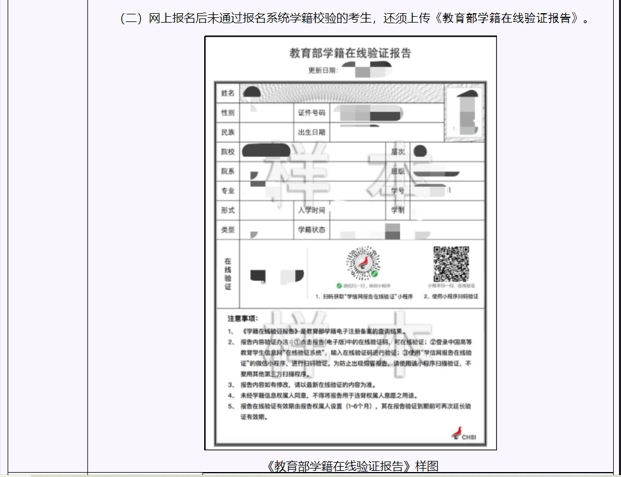
Task: Click note 5 about 报告在线验证有效期
Action: (x=349, y=412)
